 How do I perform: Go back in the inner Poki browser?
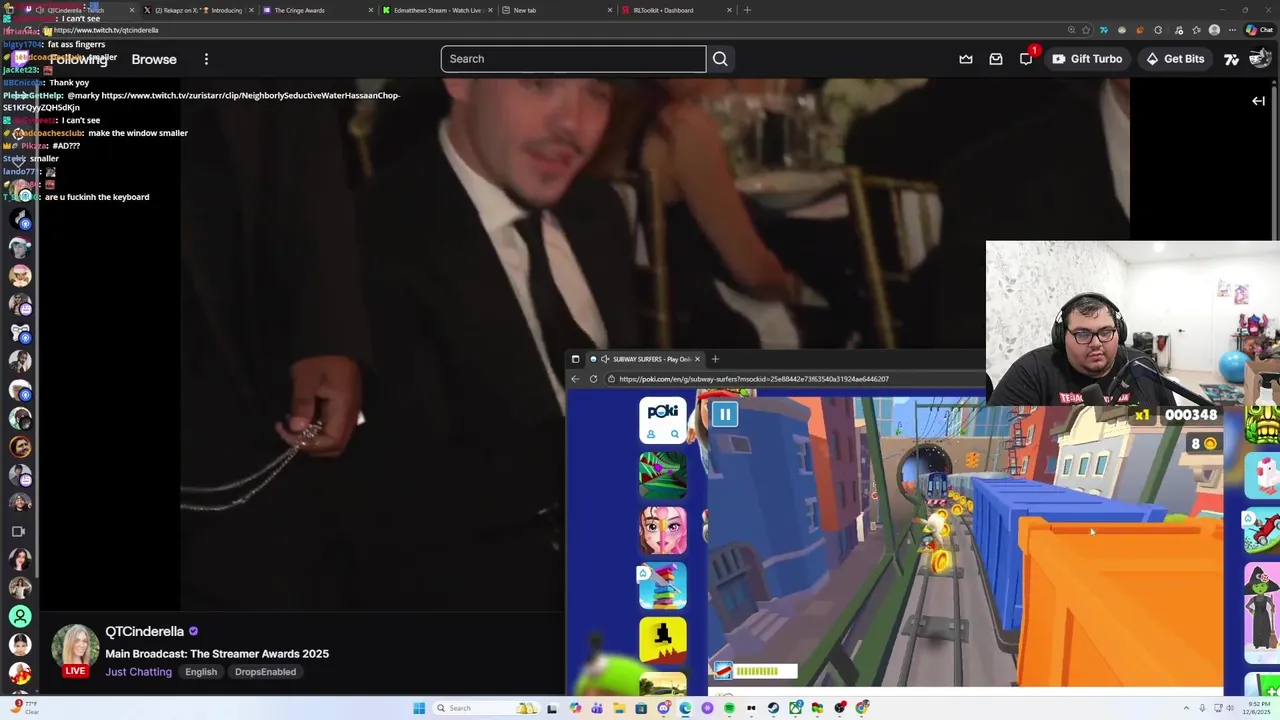point(575,379)
